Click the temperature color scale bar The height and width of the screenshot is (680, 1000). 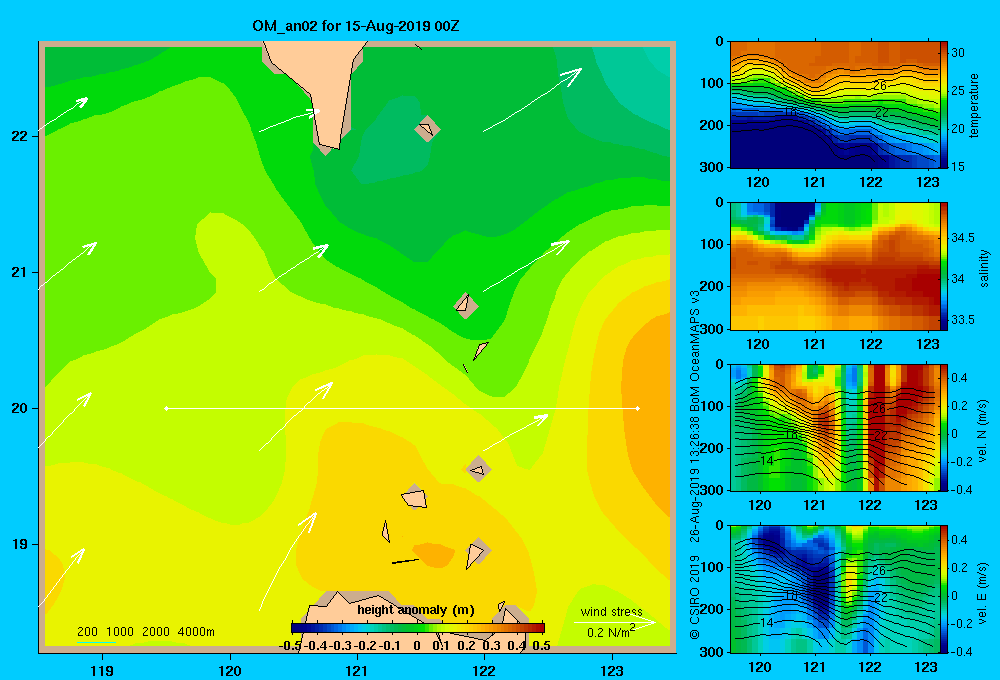tap(944, 104)
